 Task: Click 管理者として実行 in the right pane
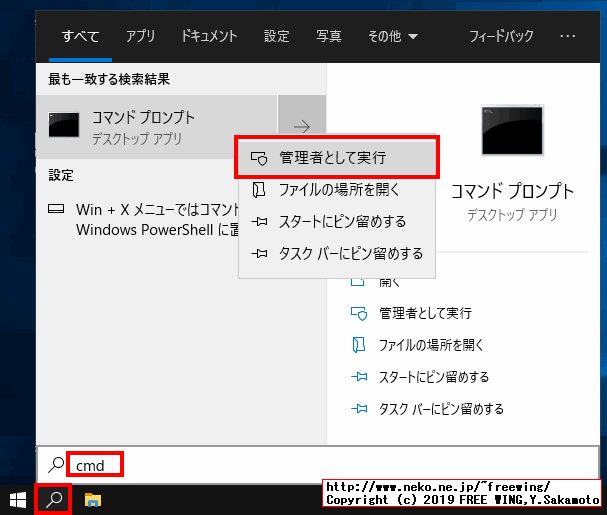pyautogui.click(x=425, y=313)
